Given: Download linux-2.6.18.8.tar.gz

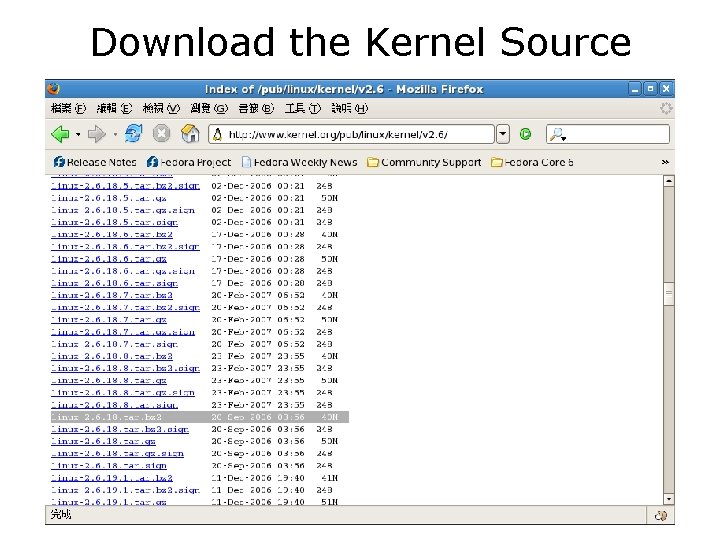Looking at the screenshot, I should 109,381.
